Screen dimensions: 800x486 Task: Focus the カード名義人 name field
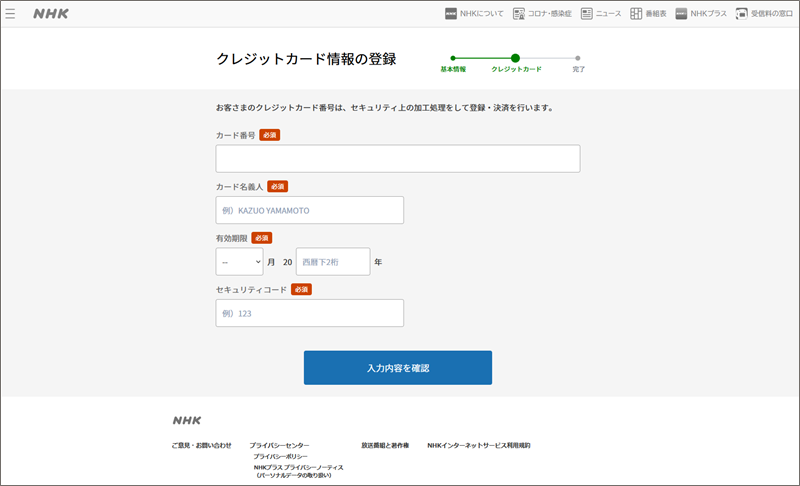coord(309,210)
